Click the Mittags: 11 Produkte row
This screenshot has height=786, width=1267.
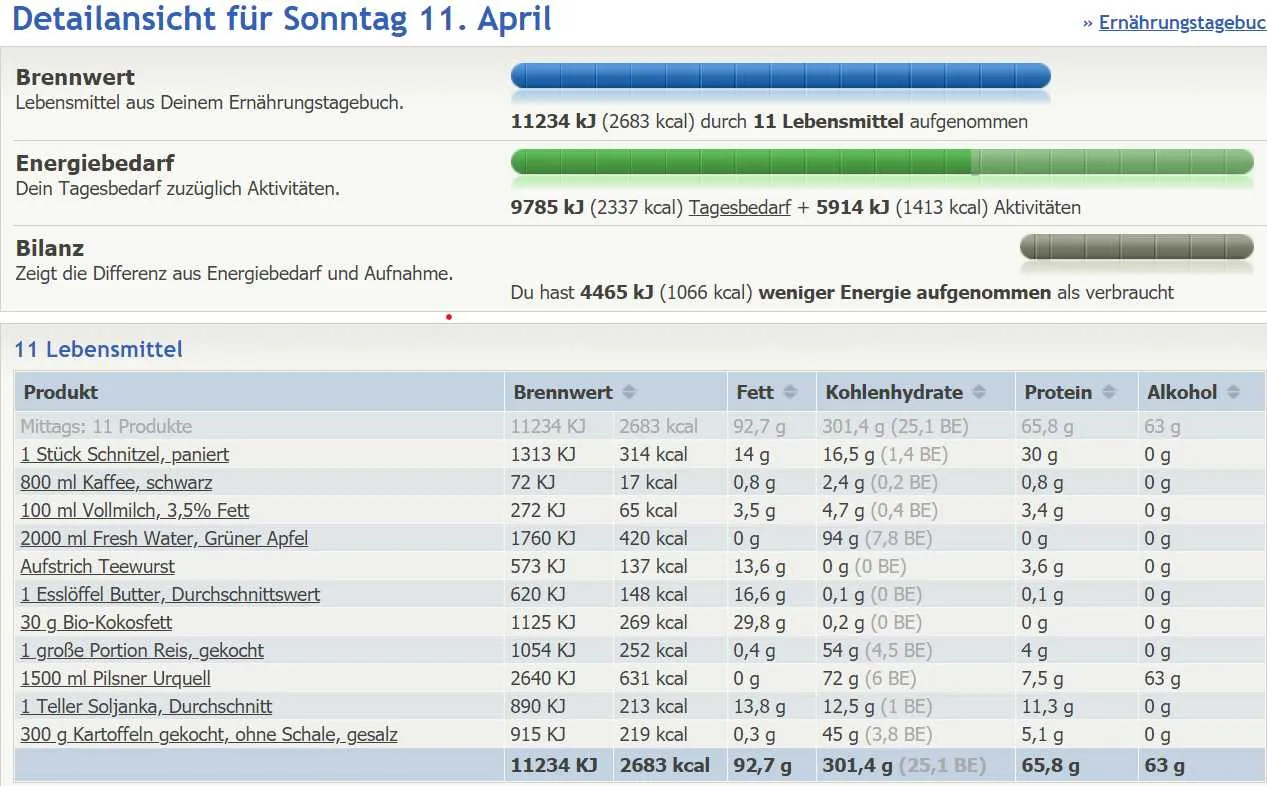pyautogui.click(x=640, y=426)
